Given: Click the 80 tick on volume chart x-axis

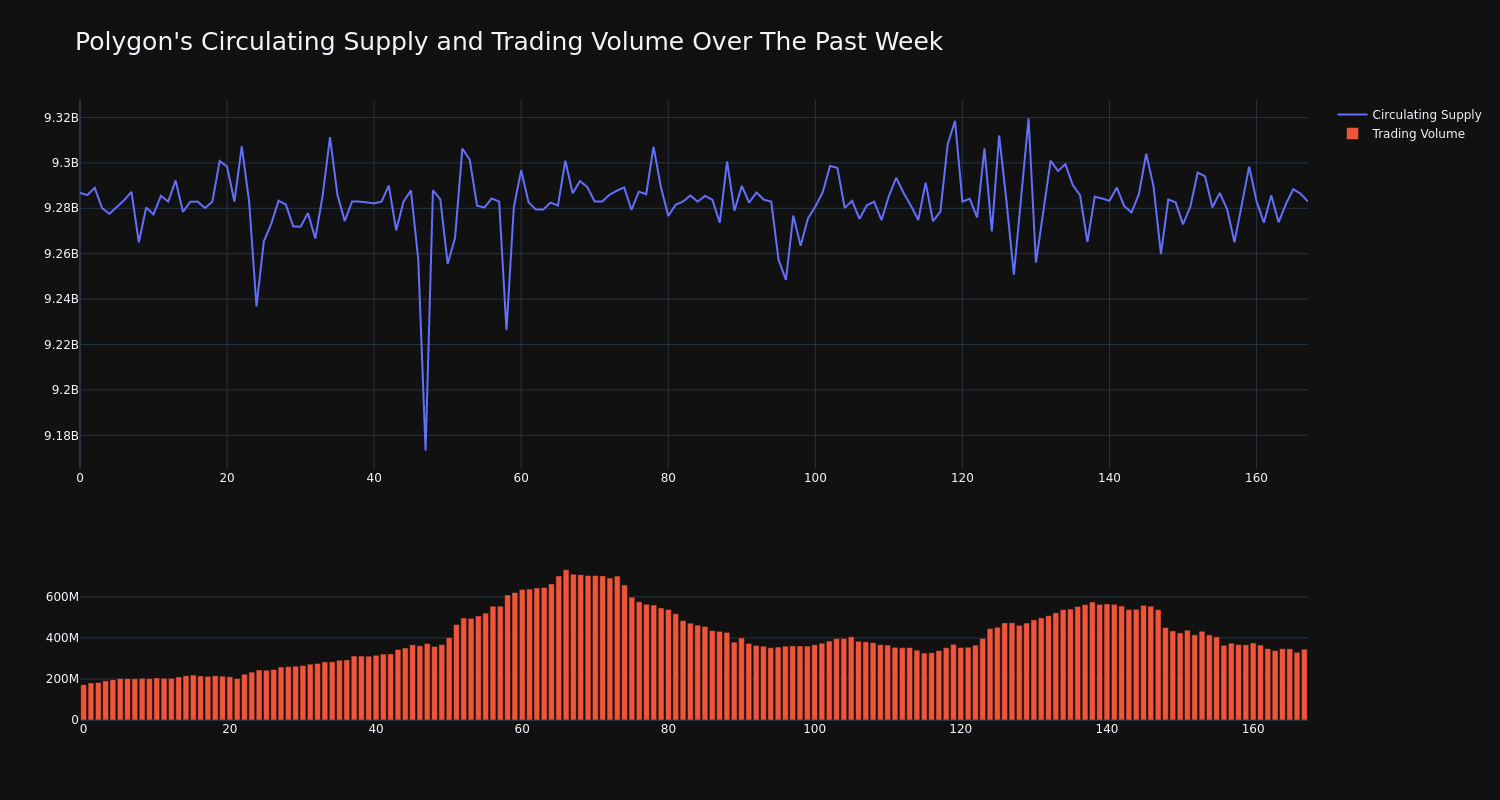Looking at the screenshot, I should [668, 729].
